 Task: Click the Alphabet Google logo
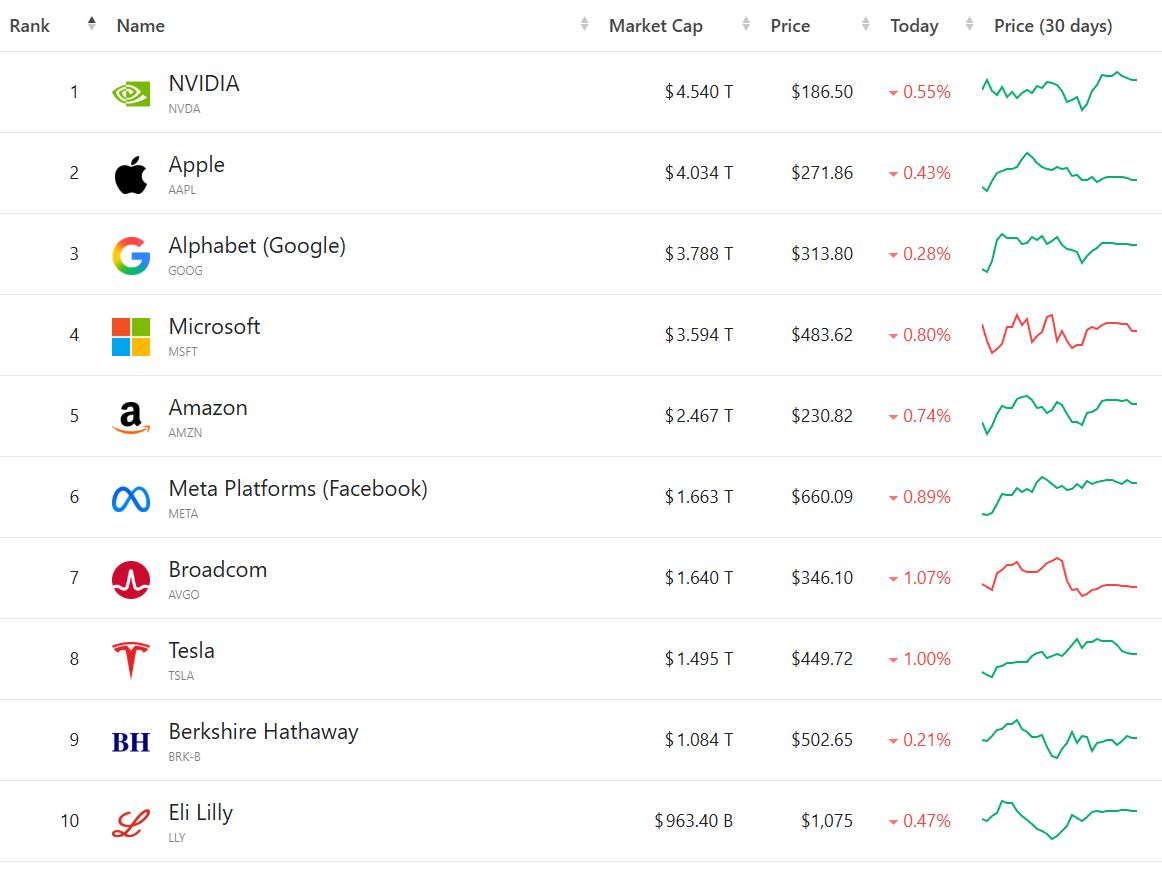point(131,255)
